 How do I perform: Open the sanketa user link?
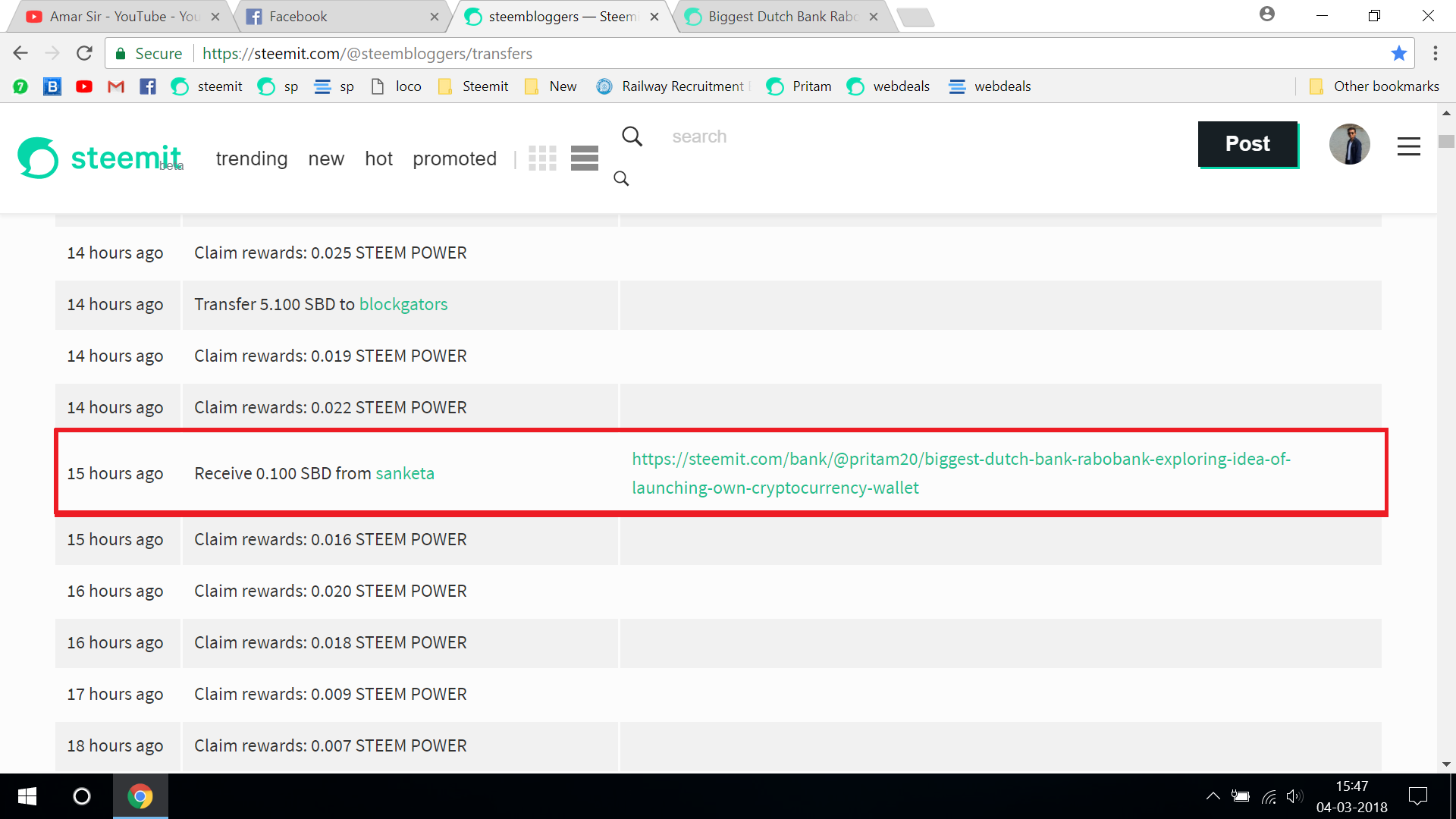(x=405, y=473)
